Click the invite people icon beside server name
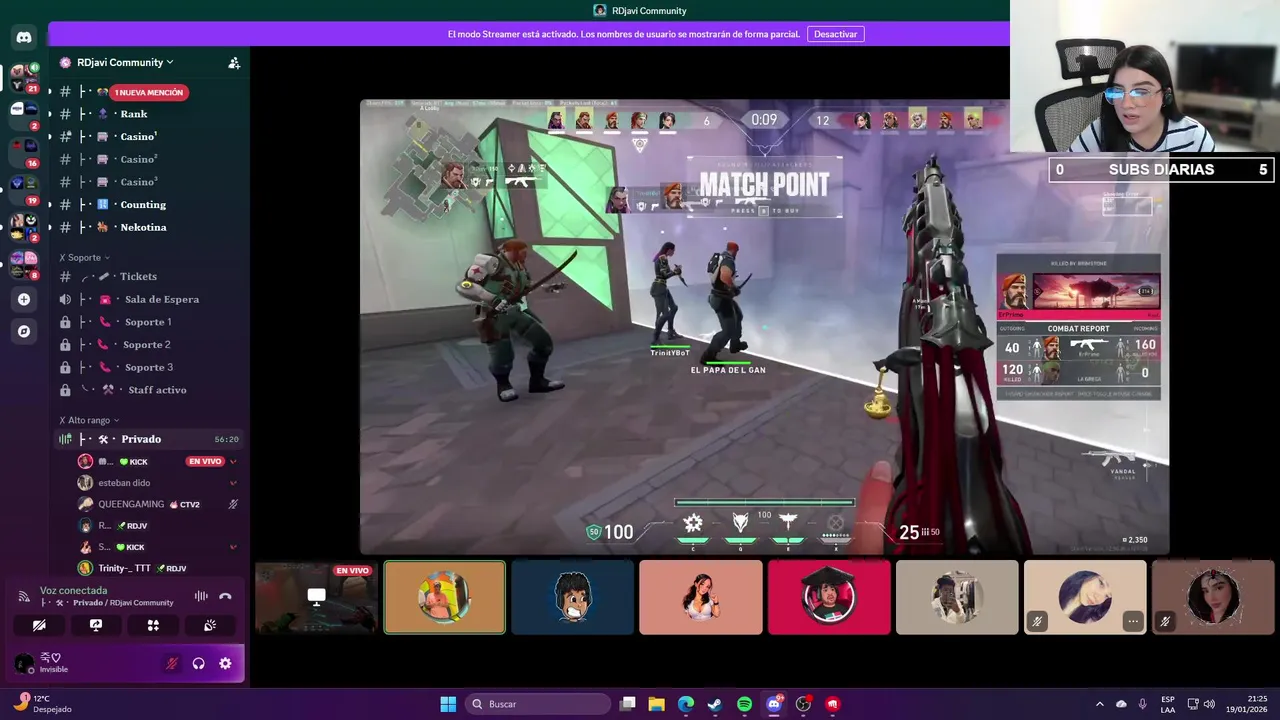Screen dimensions: 1280x720 pos(234,62)
